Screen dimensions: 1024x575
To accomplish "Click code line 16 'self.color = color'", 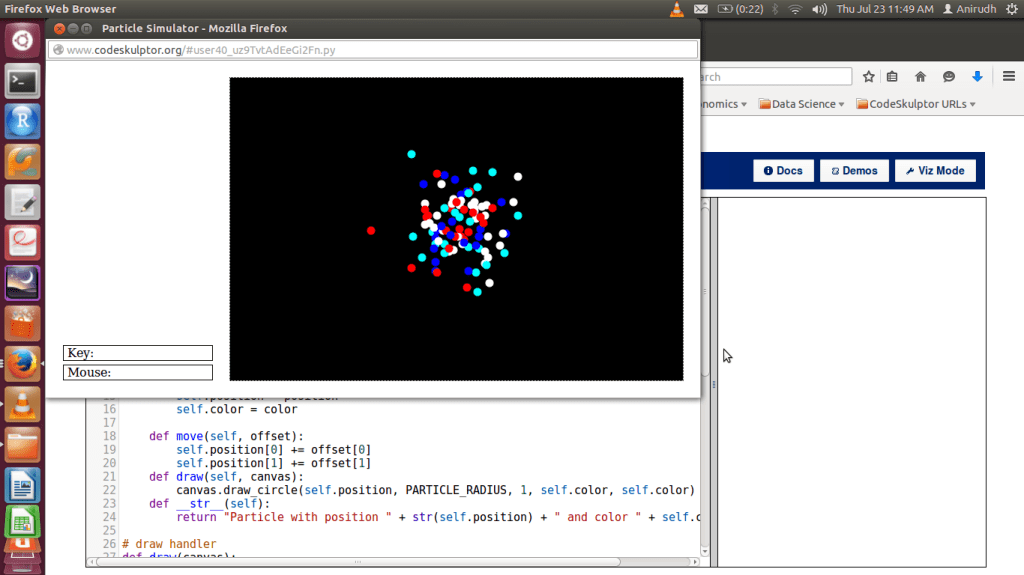I will (x=236, y=409).
